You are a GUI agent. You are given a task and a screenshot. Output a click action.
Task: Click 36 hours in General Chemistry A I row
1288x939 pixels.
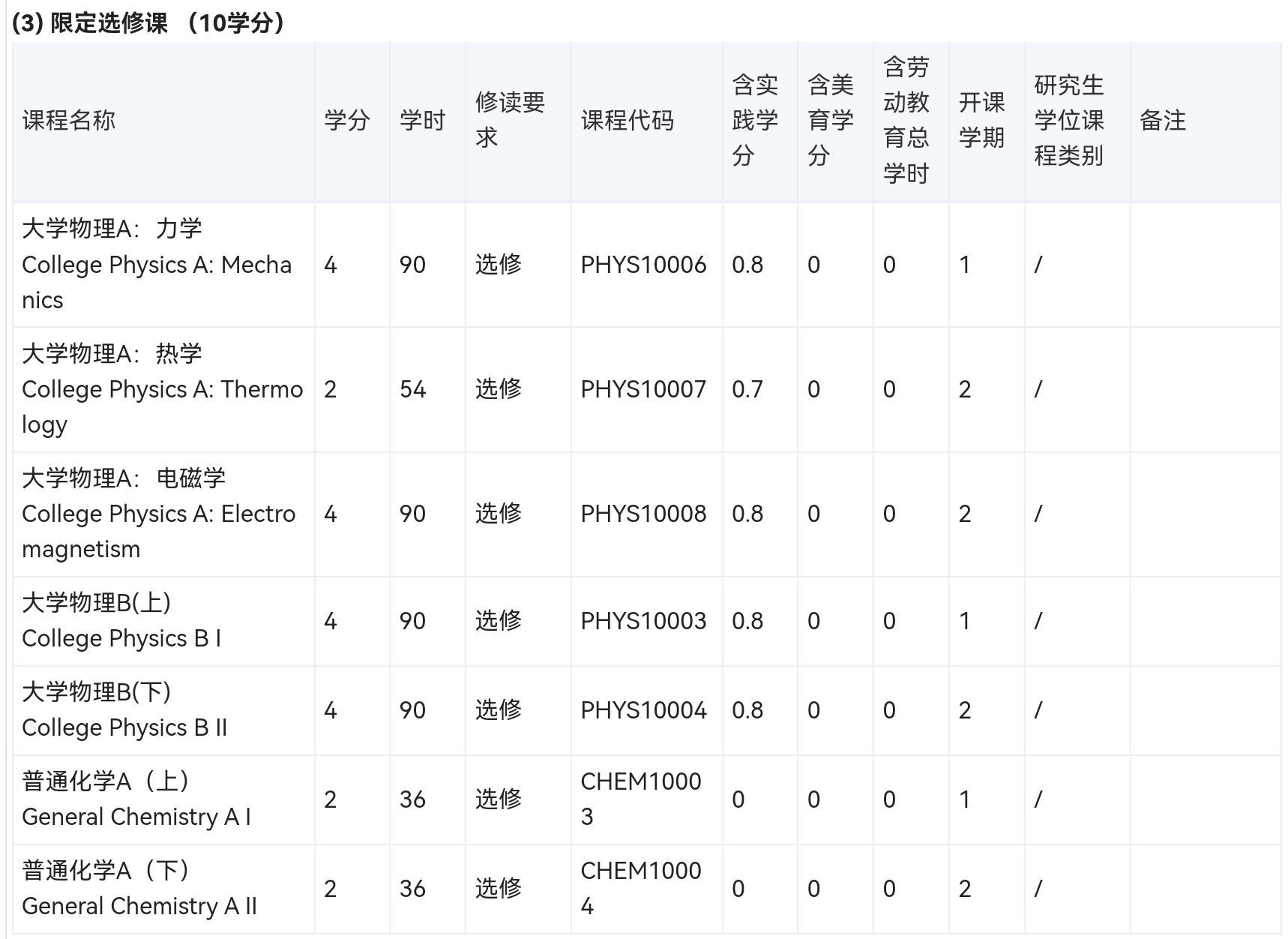tap(412, 799)
